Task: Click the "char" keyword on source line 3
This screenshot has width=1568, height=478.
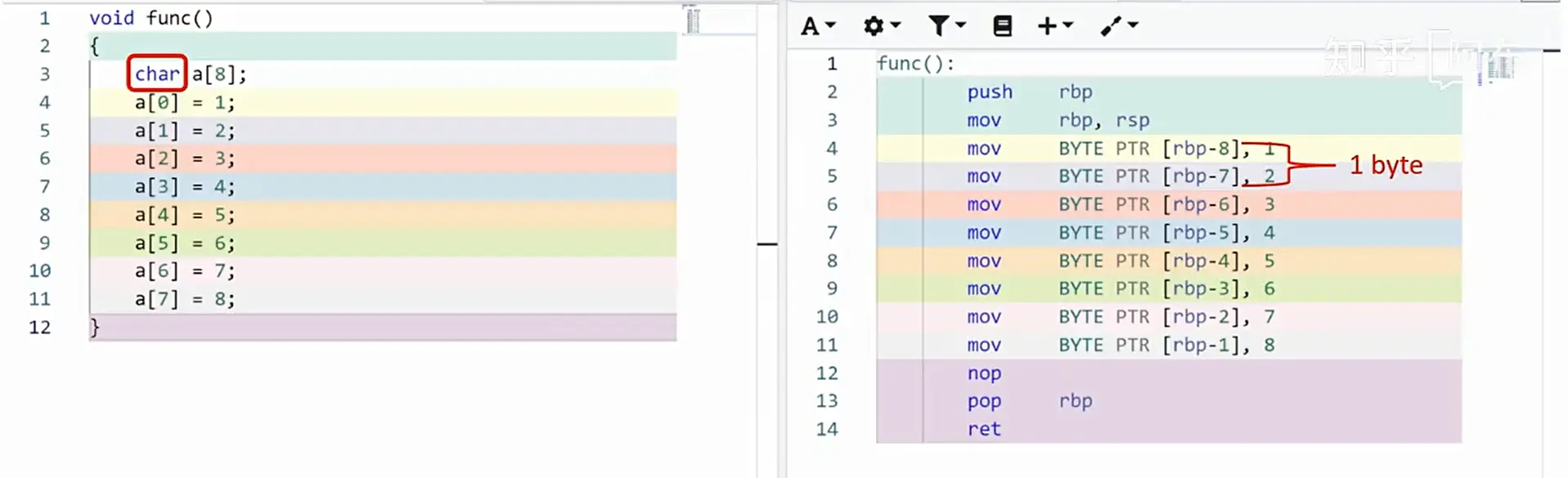Action: pos(157,74)
